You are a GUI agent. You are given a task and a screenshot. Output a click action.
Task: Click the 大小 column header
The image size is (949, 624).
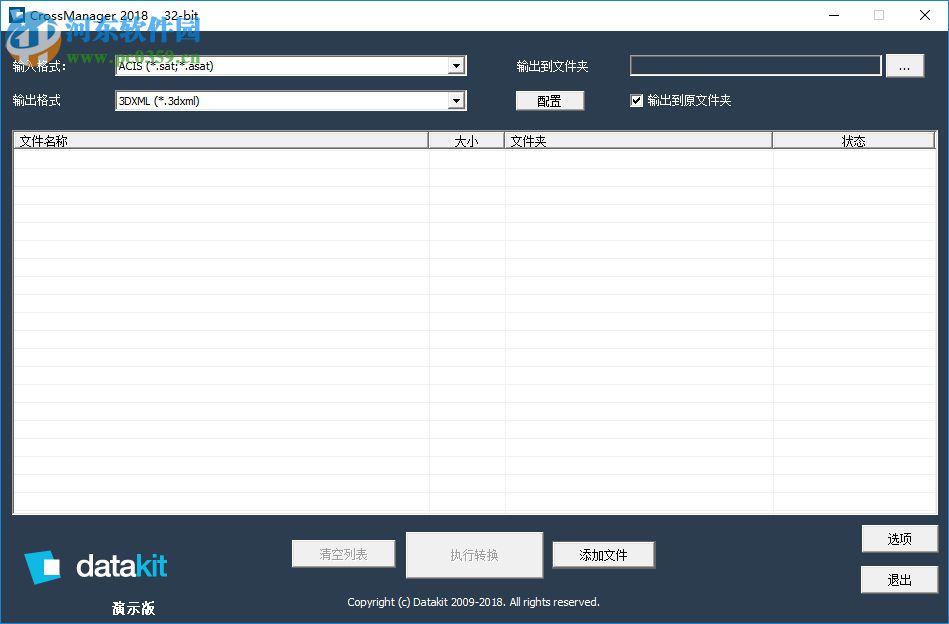(x=466, y=140)
